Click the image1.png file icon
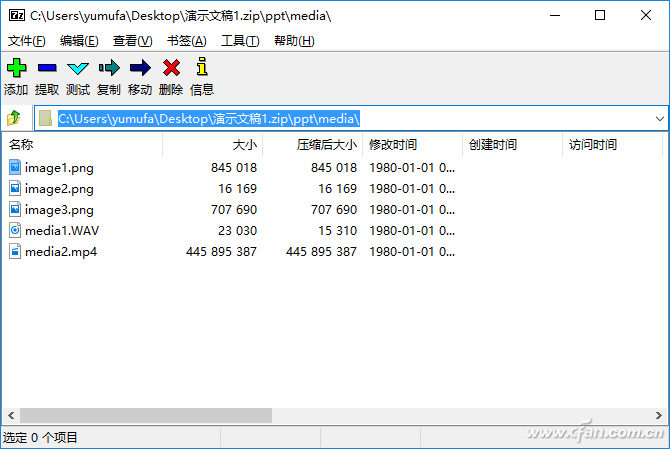 (15, 167)
